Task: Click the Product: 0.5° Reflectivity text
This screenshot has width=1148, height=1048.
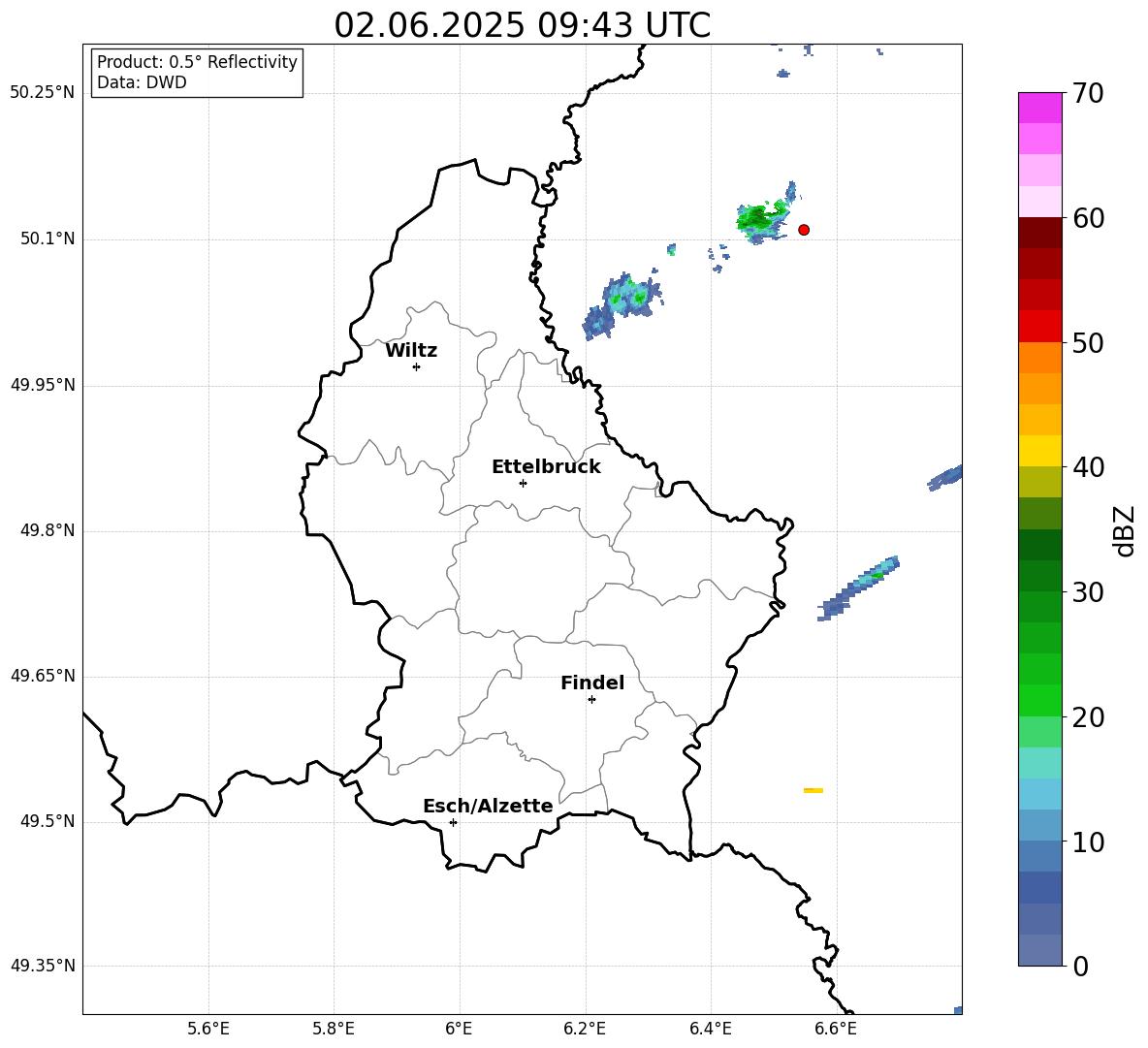Action: coord(197,62)
